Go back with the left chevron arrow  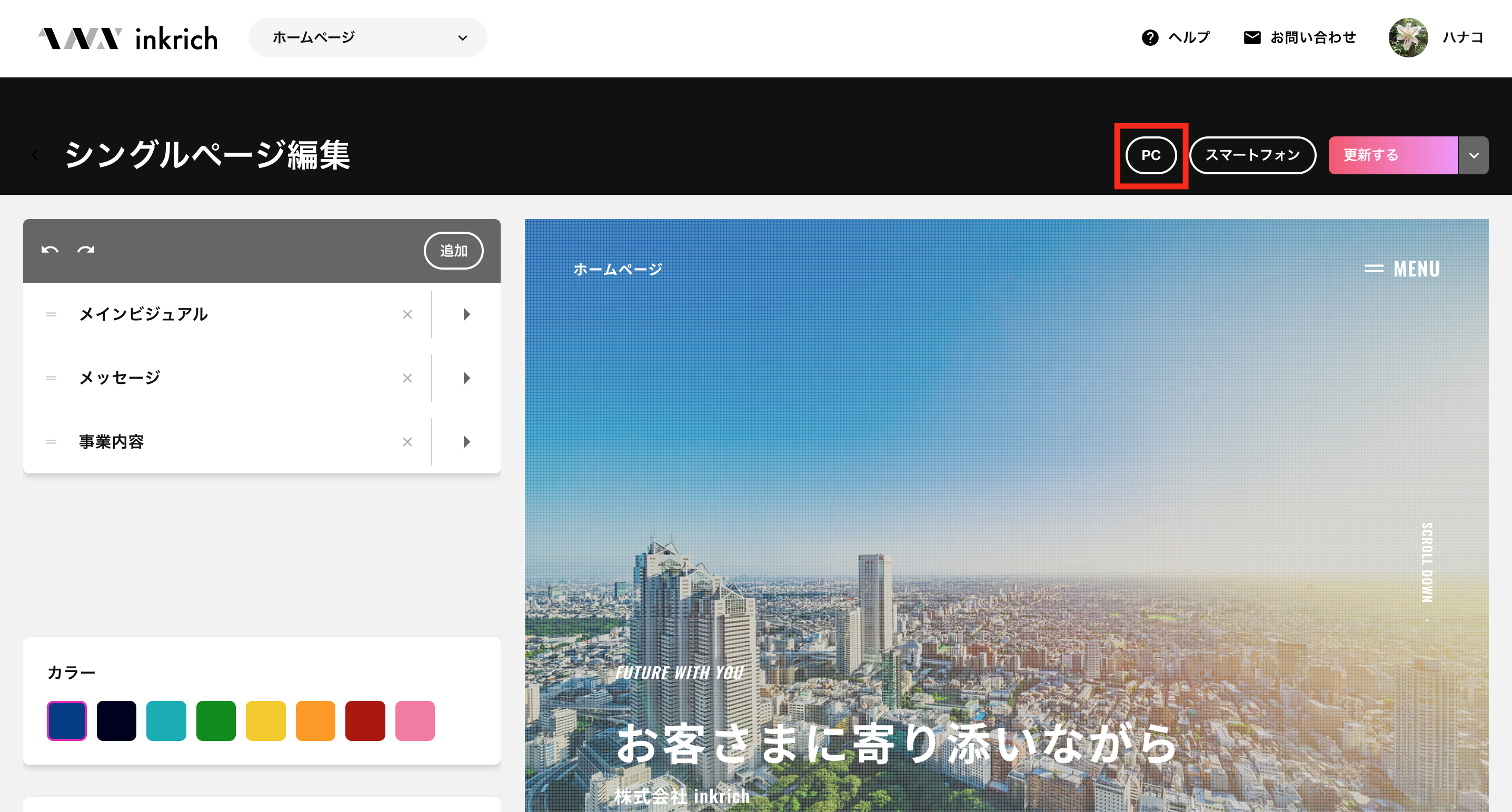[x=35, y=155]
